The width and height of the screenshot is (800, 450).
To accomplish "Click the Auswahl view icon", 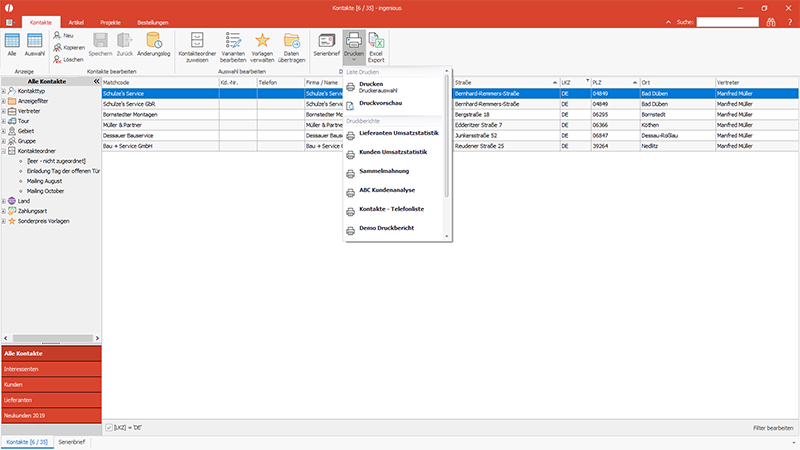I will [x=35, y=44].
